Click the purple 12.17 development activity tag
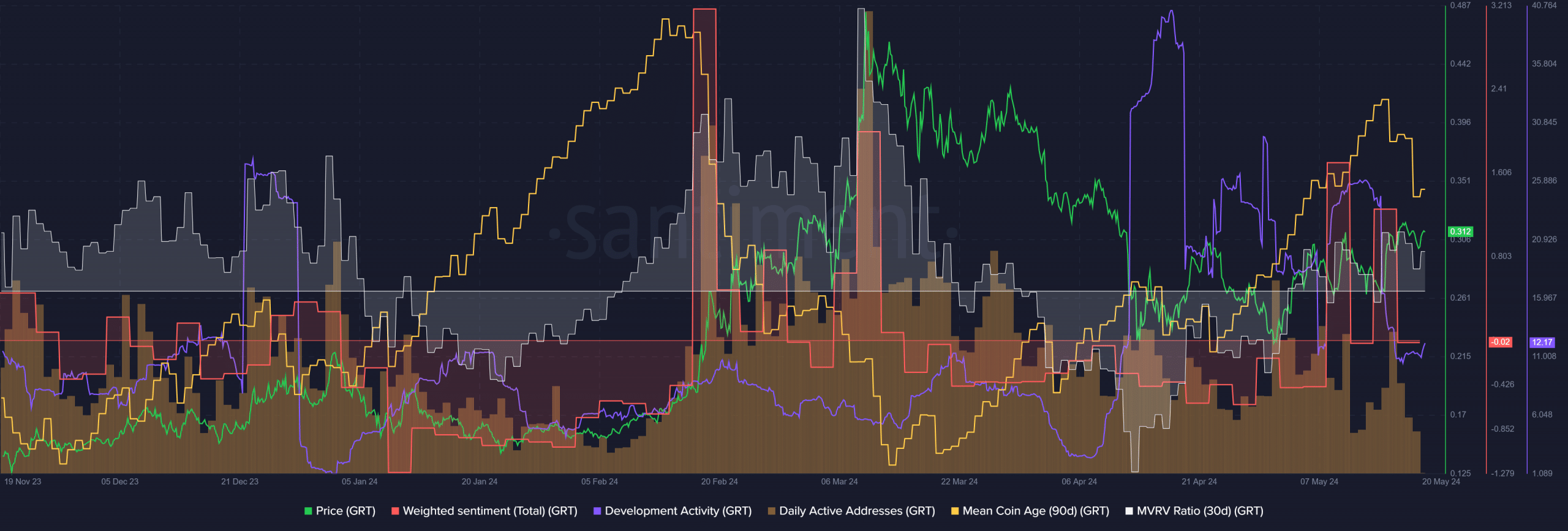This screenshot has width=1568, height=531. [x=1542, y=342]
